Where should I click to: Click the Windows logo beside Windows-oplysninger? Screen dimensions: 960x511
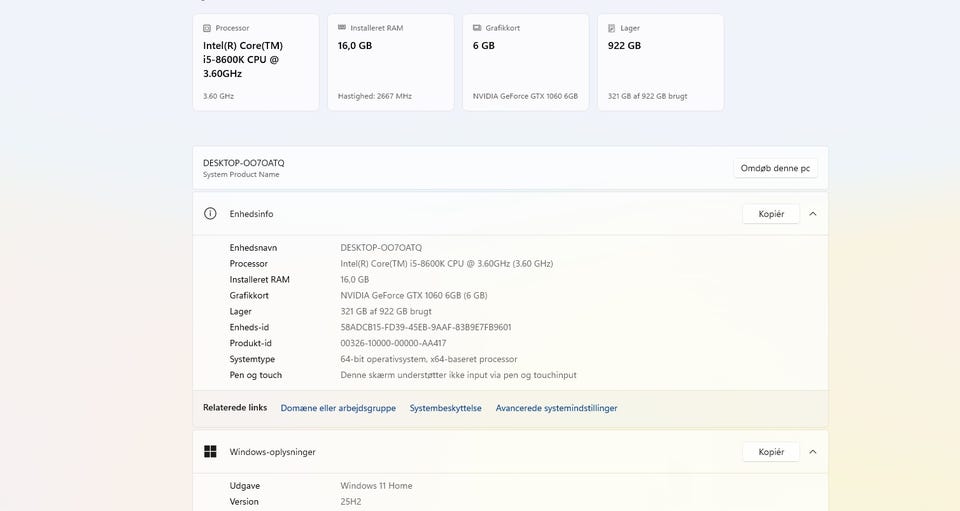(x=210, y=452)
